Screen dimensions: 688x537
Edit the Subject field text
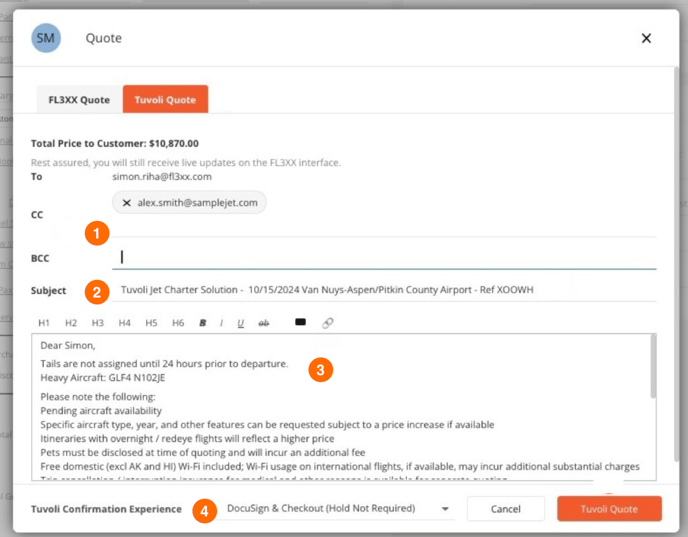click(384, 290)
